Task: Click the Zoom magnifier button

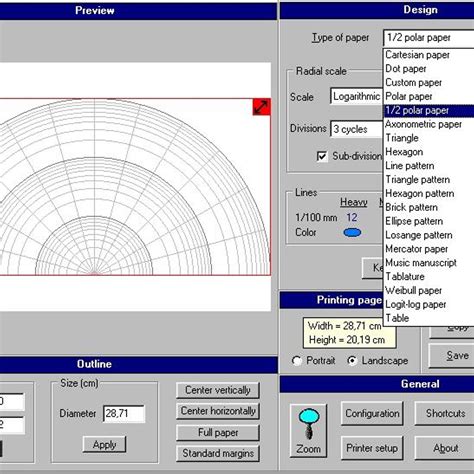Action: [308, 431]
